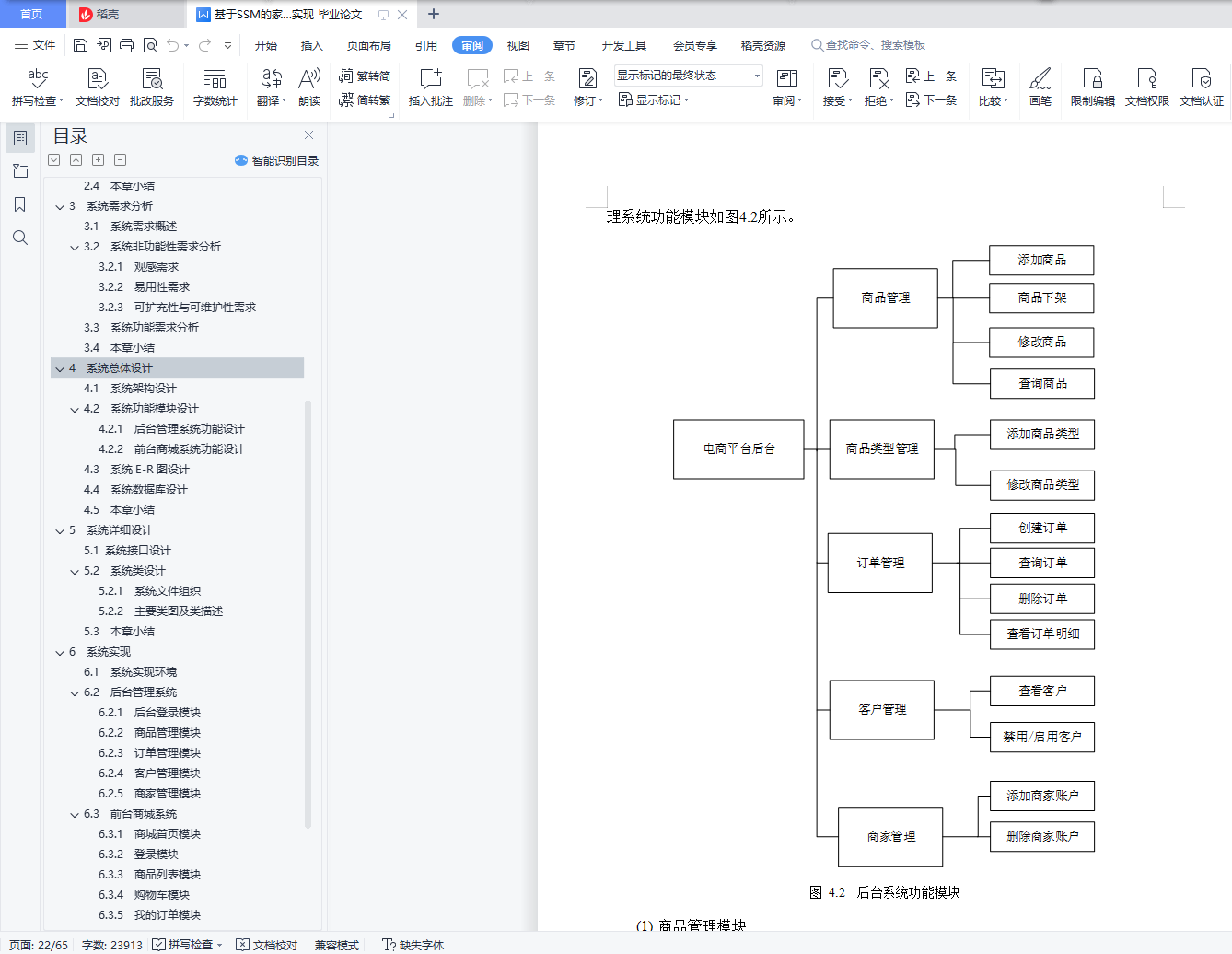Convert text using 繁转简
The image size is (1232, 954).
[365, 76]
